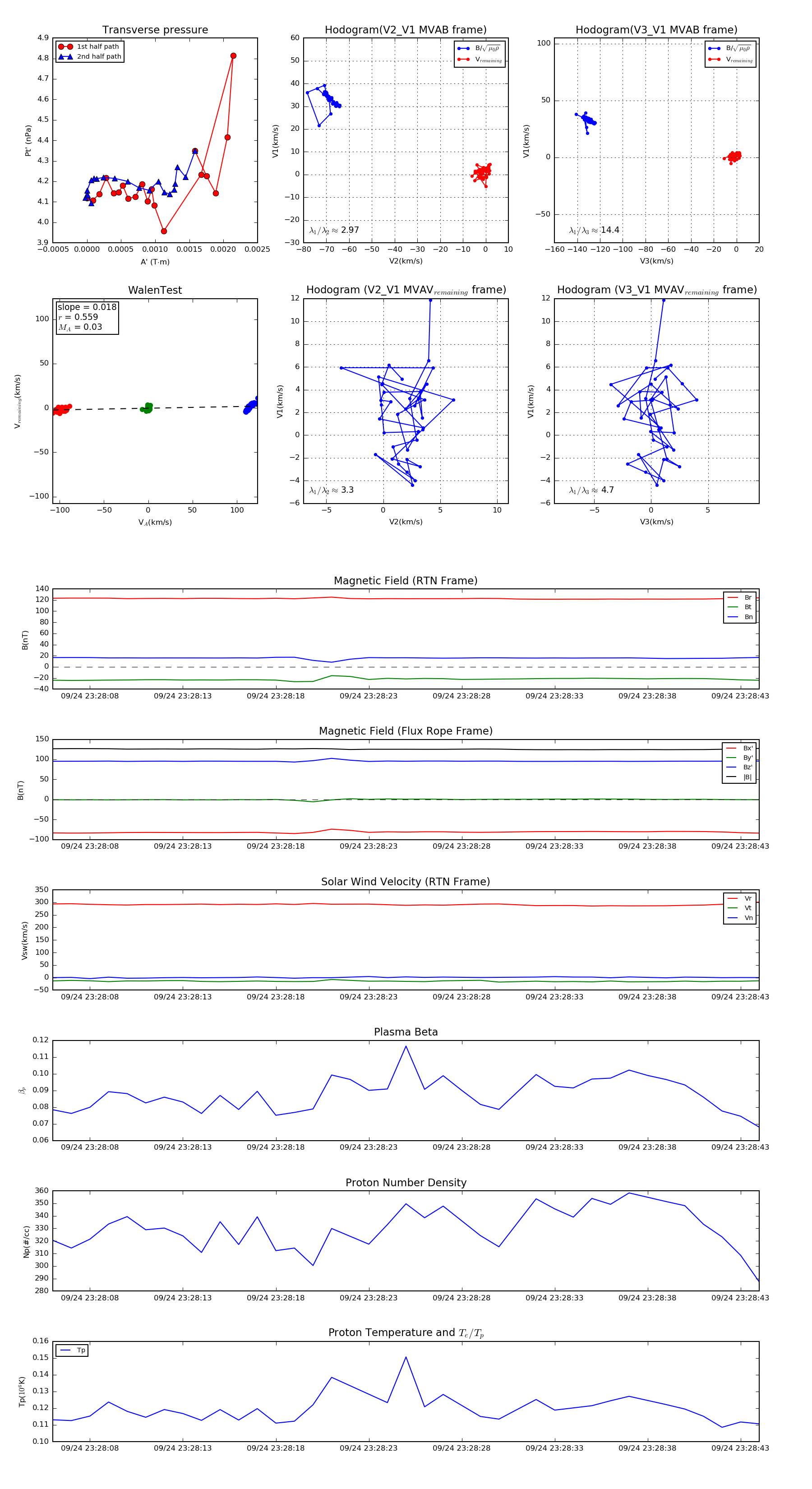The width and height of the screenshot is (812, 1489).
Task: Select the 'Bt' legend entry
Action: 740,607
